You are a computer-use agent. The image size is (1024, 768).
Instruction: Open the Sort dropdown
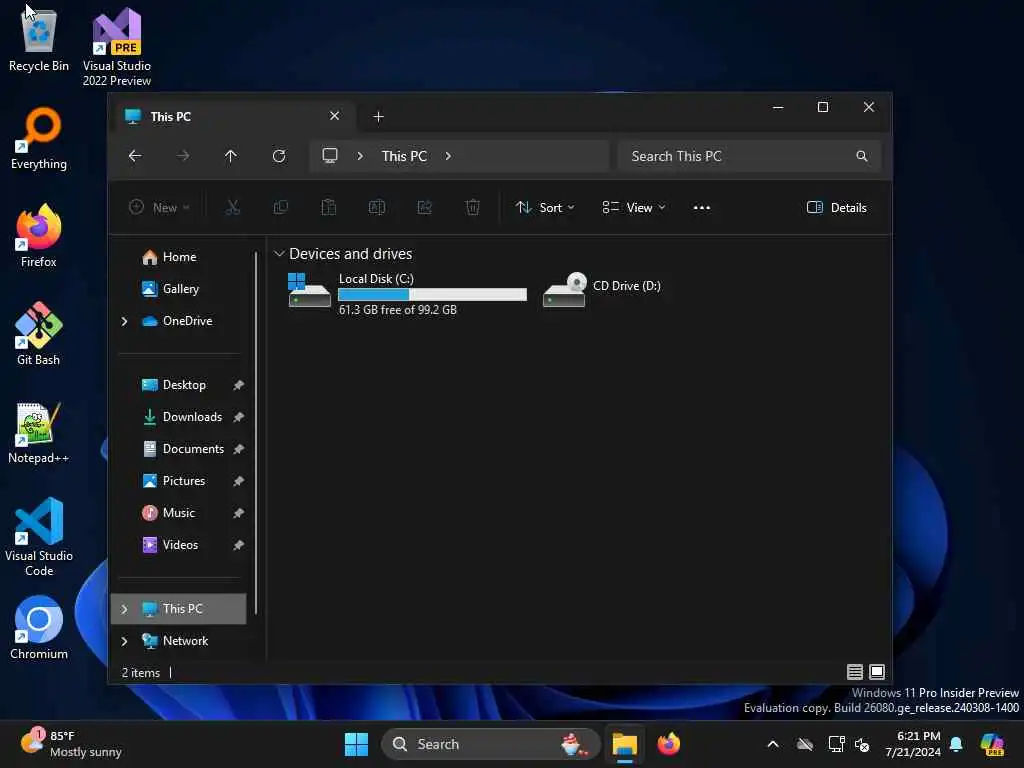[x=545, y=208]
